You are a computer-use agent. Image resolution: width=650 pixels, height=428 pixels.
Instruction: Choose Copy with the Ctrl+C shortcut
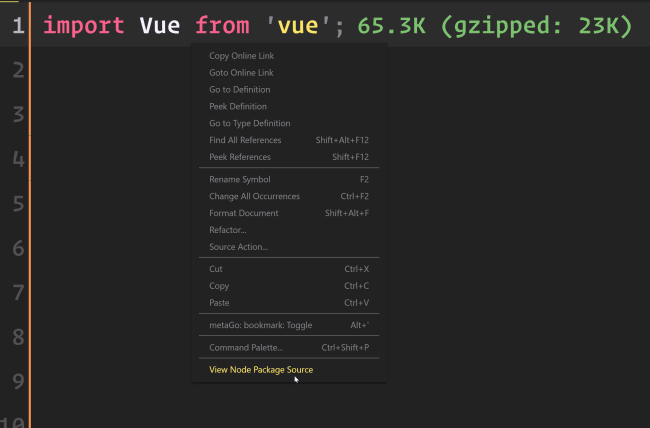(x=219, y=286)
